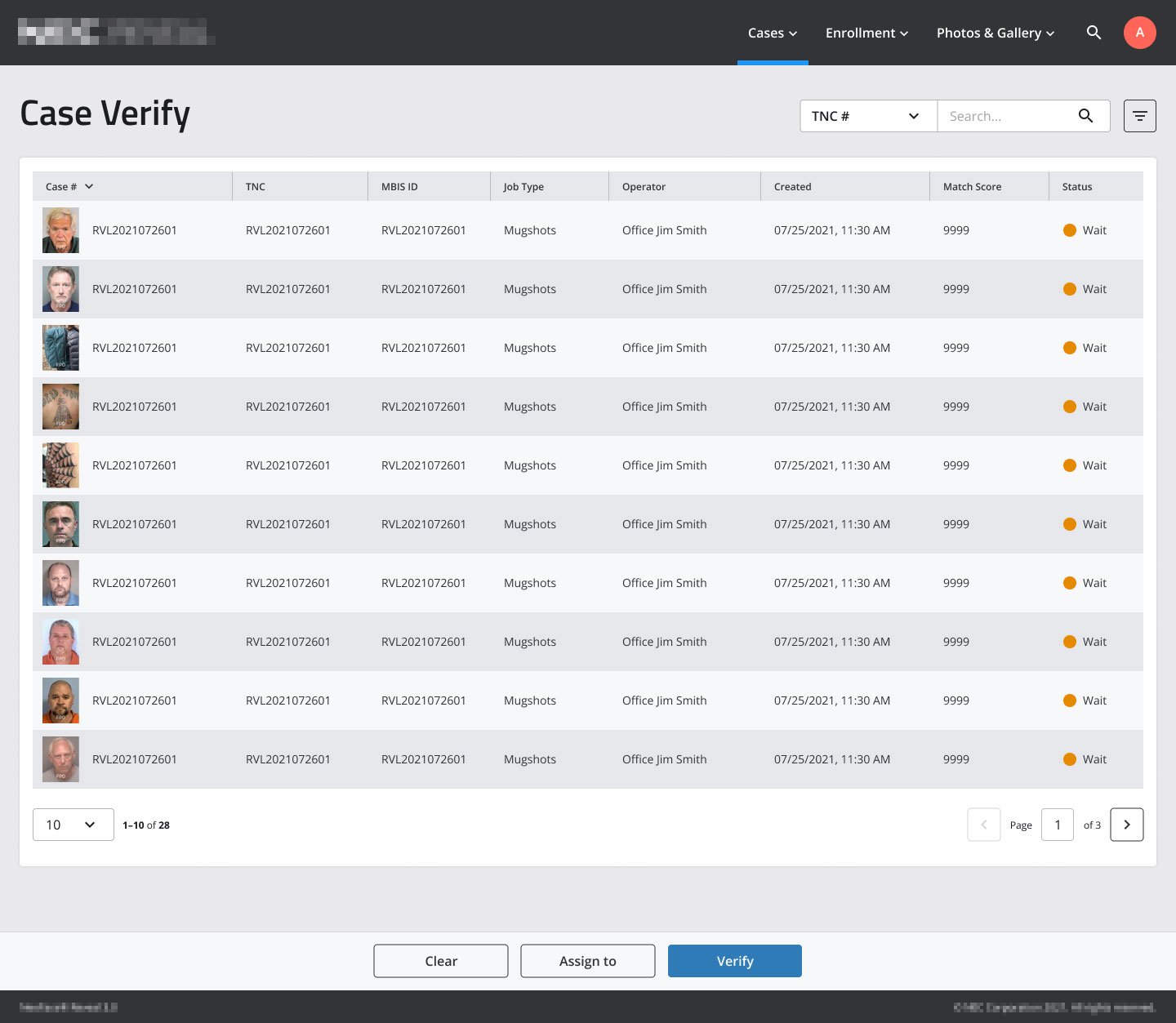Go to previous page arrow

984,825
